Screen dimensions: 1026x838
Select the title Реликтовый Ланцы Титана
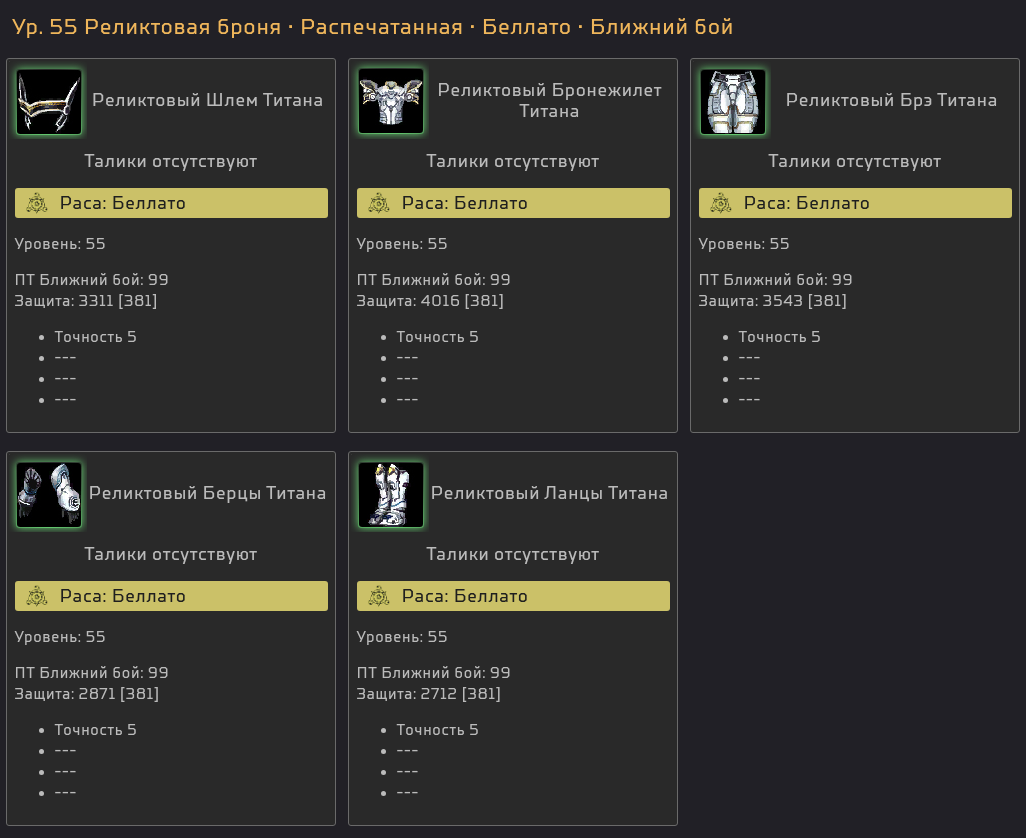(550, 493)
